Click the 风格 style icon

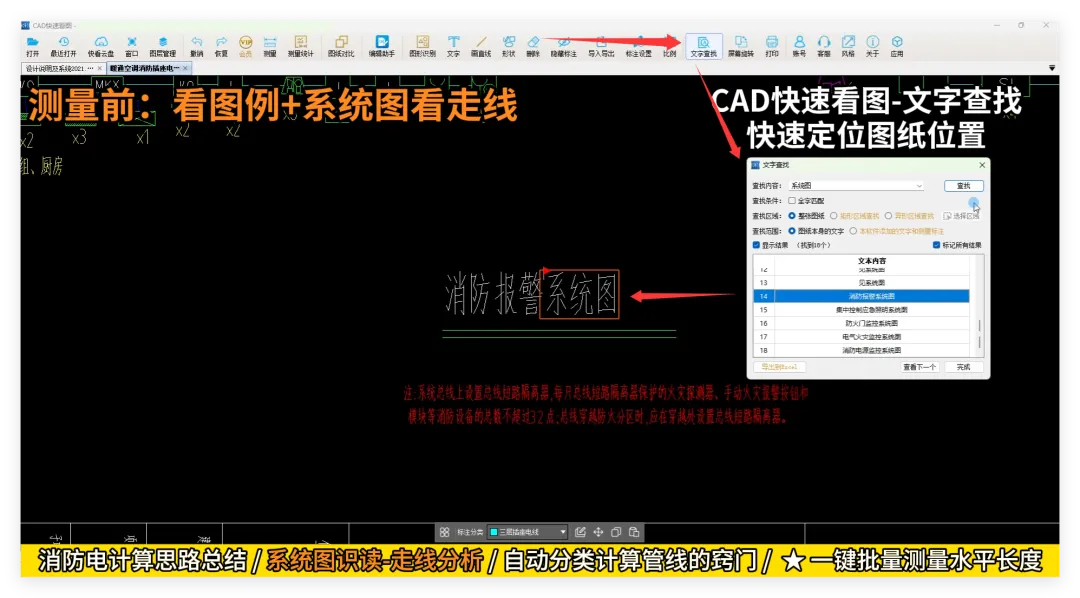pyautogui.click(x=848, y=46)
